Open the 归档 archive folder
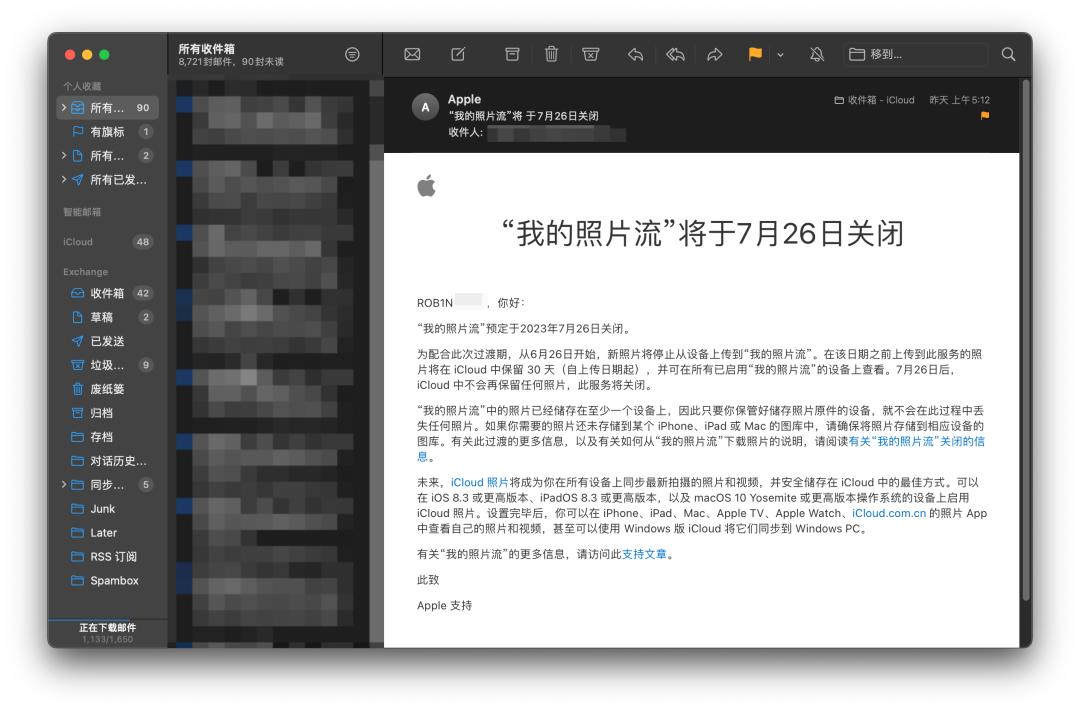The image size is (1080, 711). tap(107, 413)
